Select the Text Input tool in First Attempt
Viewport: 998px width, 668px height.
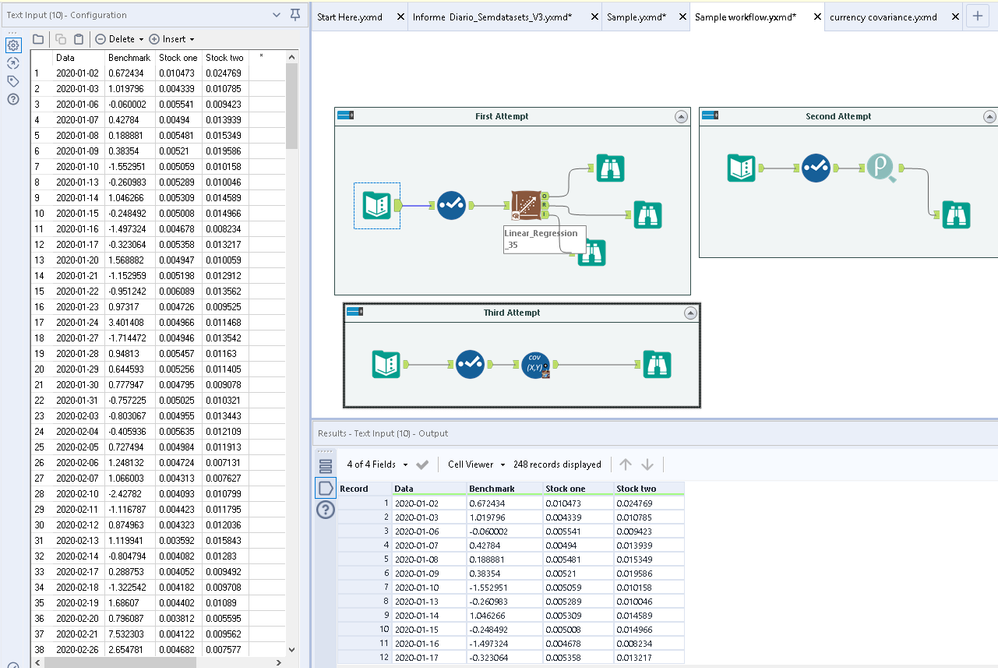(x=377, y=206)
